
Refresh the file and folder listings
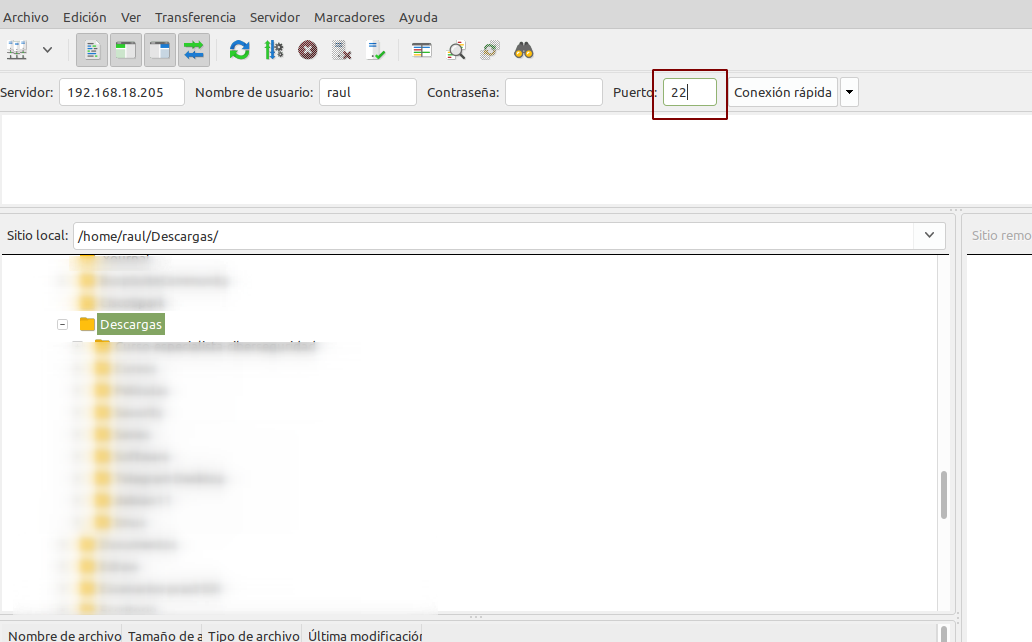pyautogui.click(x=239, y=49)
